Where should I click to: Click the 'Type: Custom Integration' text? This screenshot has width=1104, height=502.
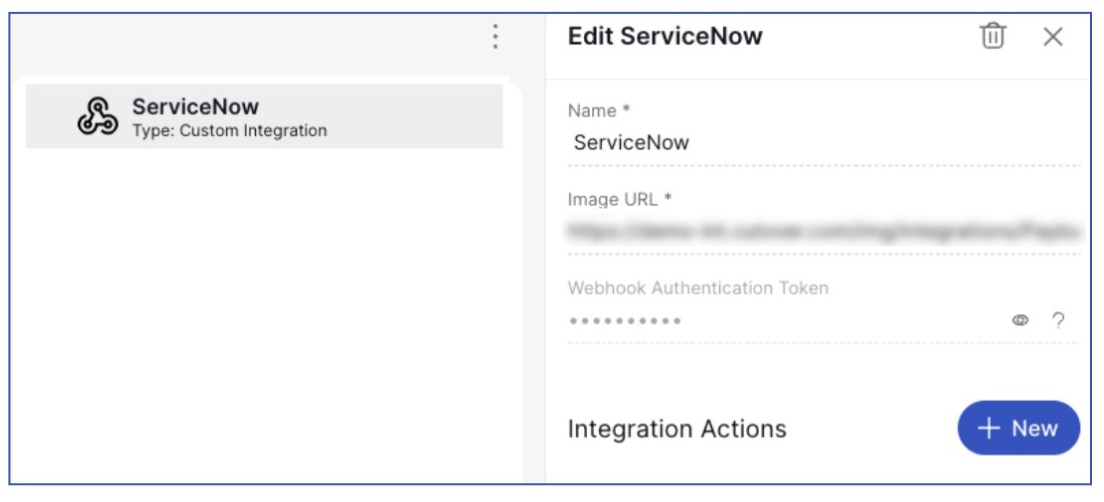tap(230, 130)
